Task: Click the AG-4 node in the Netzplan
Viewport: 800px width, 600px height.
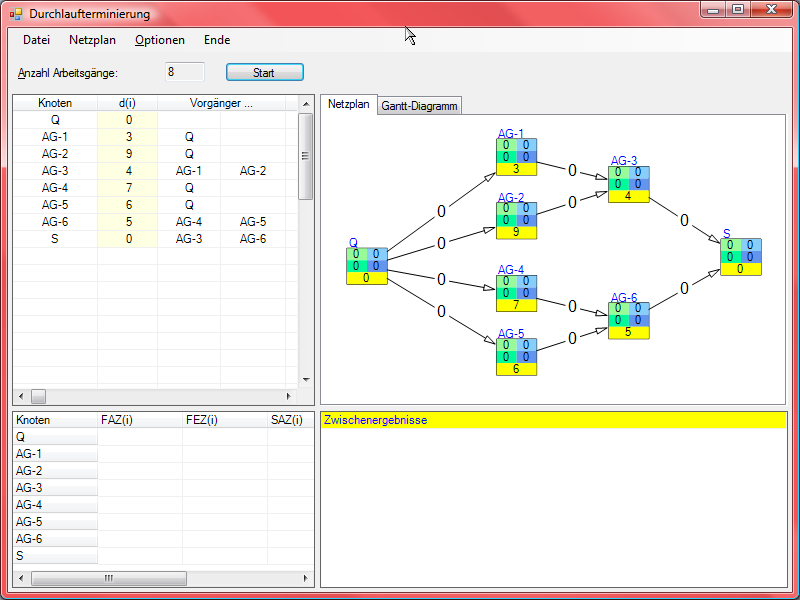Action: point(516,293)
